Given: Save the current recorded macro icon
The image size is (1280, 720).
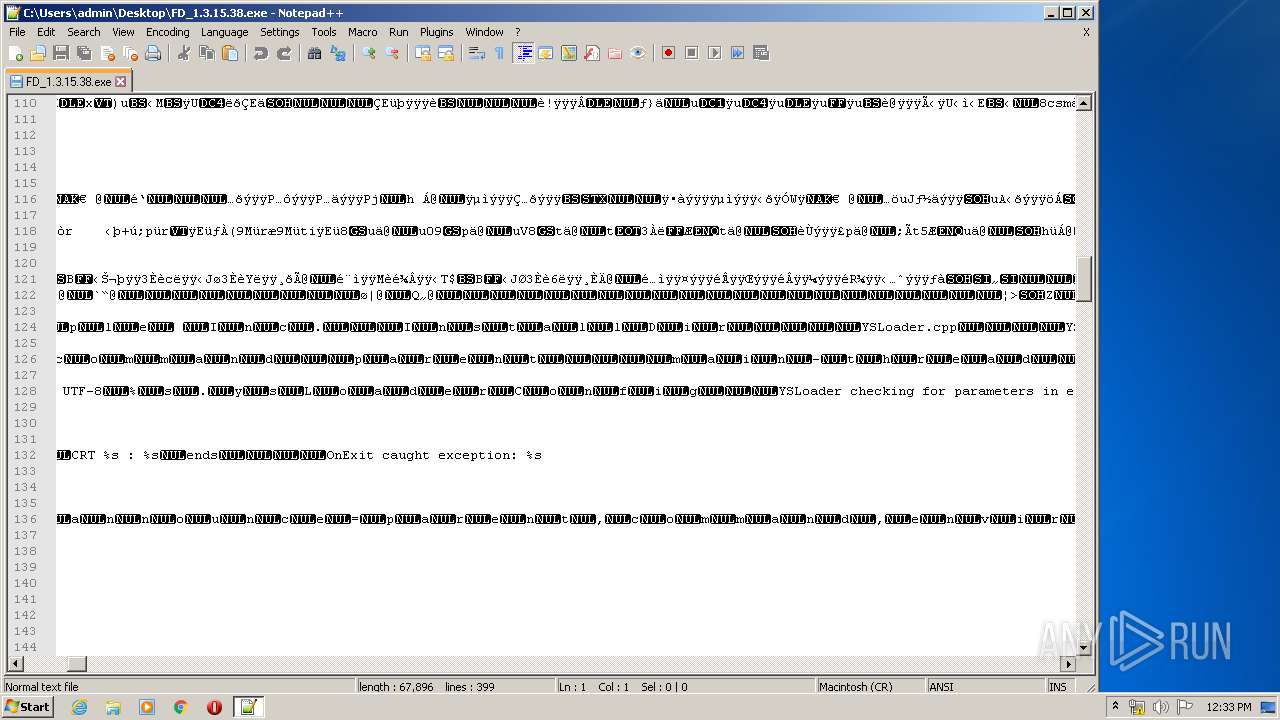Looking at the screenshot, I should [761, 53].
